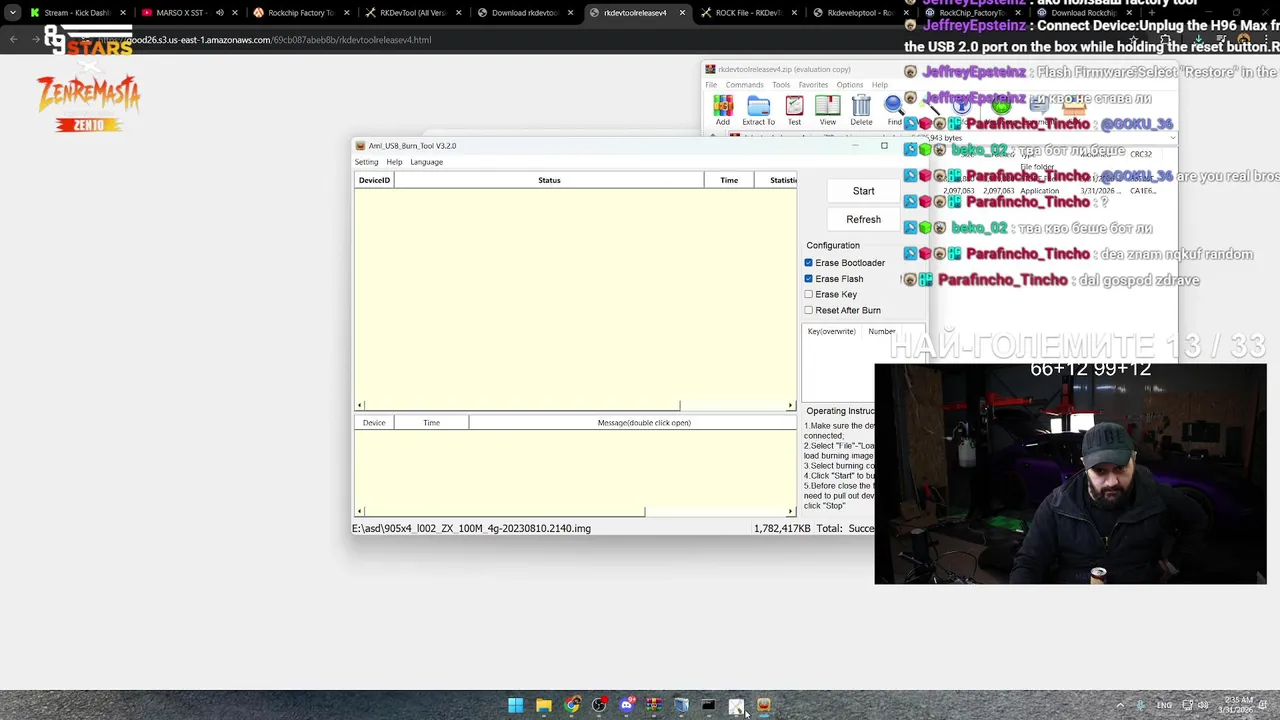
Task: Click the mute speaker icon on MARSO tab
Action: pyautogui.click(x=219, y=13)
